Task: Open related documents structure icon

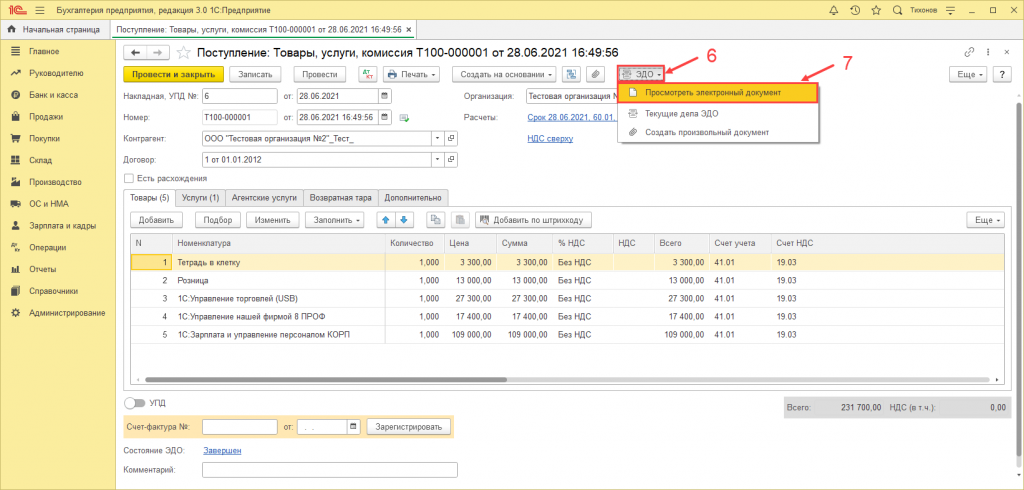Action: [x=571, y=74]
